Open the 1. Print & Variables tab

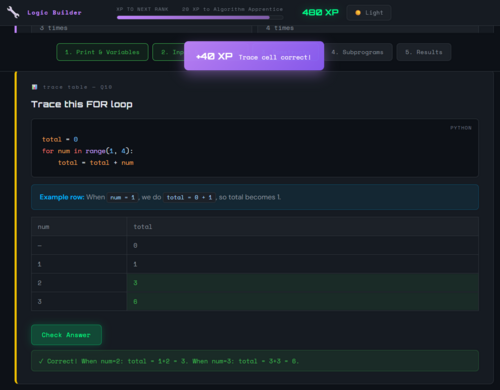pos(102,52)
